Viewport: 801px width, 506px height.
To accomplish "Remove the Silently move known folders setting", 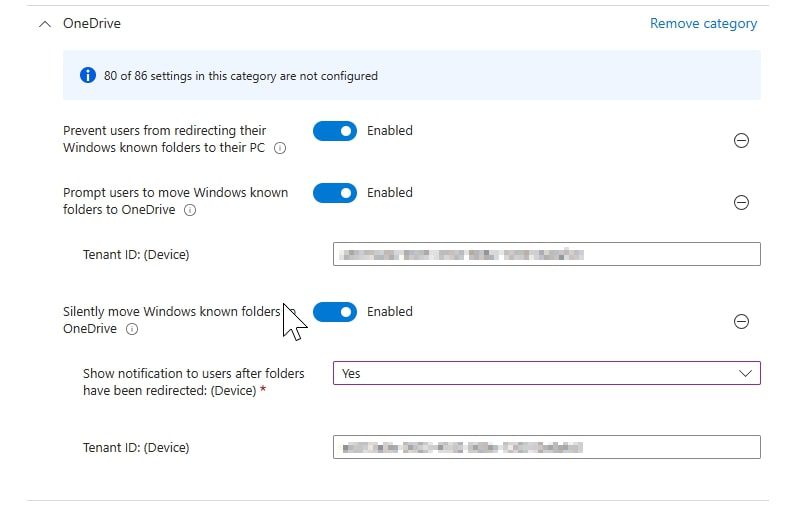I will coord(741,322).
